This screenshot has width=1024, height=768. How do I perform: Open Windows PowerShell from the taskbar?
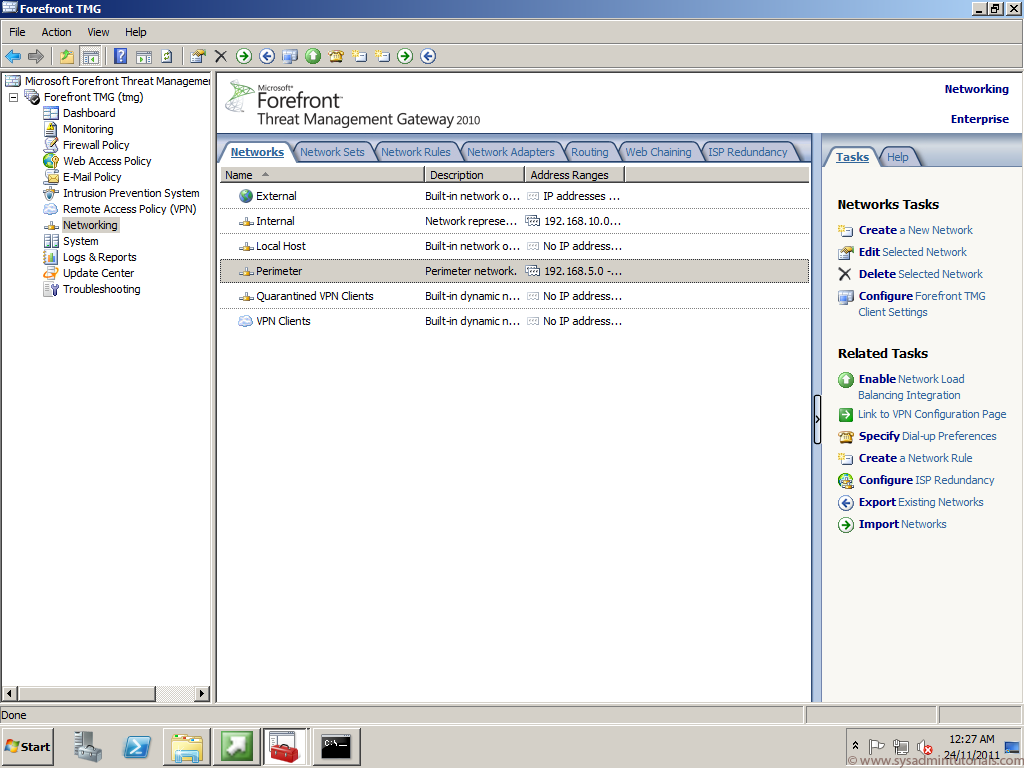tap(137, 746)
